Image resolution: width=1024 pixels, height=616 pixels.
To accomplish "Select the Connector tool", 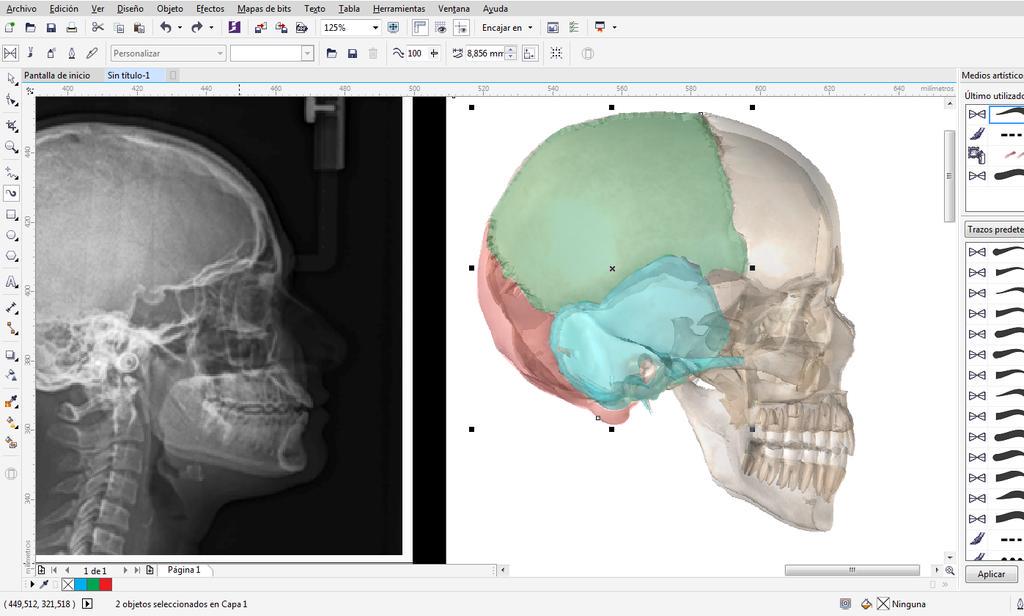I will 11,329.
